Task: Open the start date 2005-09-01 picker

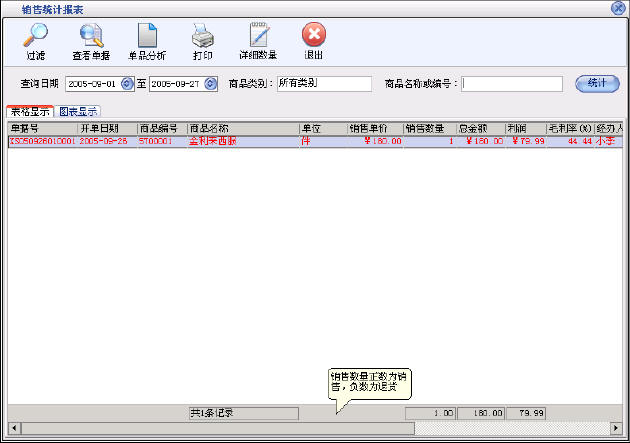Action: click(127, 84)
